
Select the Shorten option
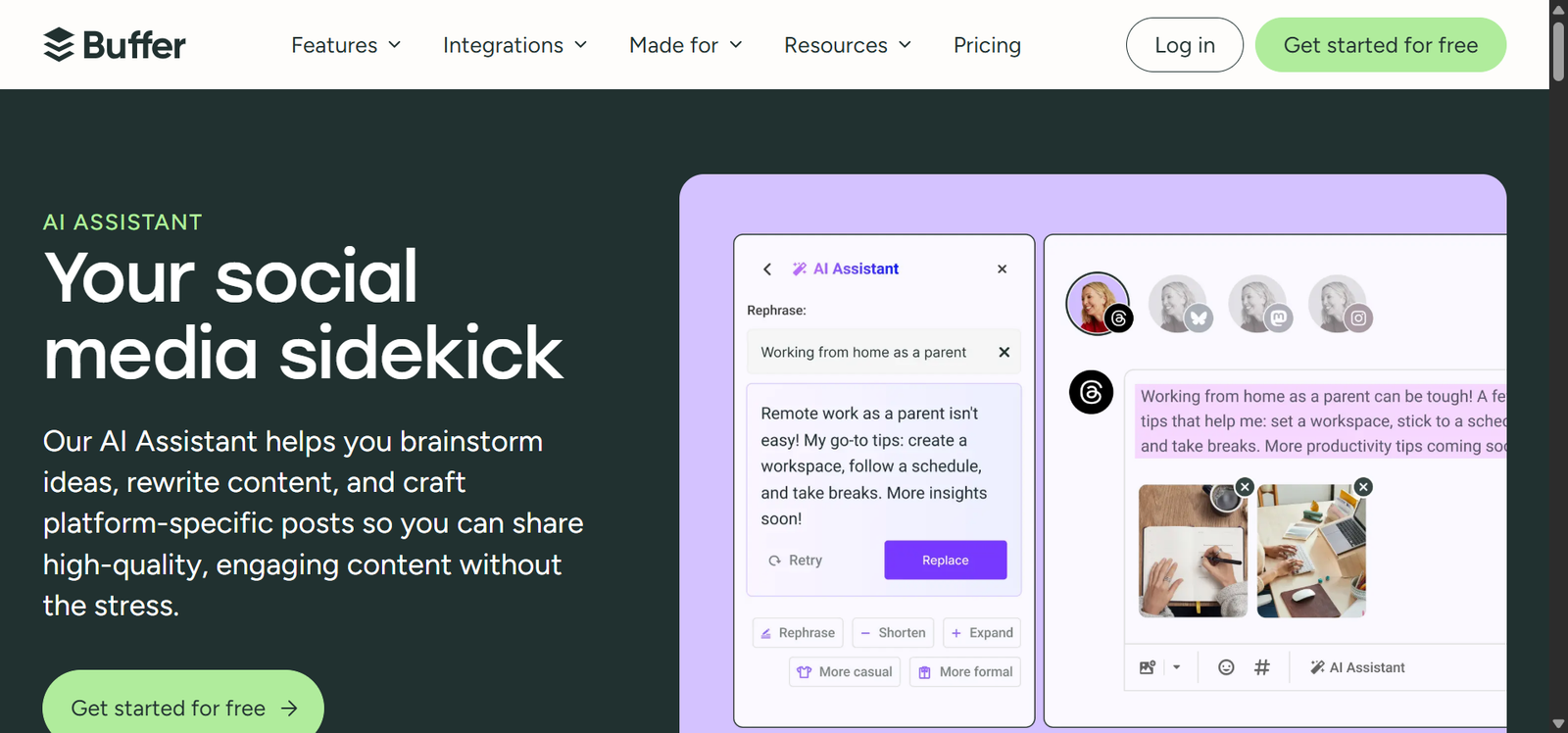pyautogui.click(x=893, y=633)
